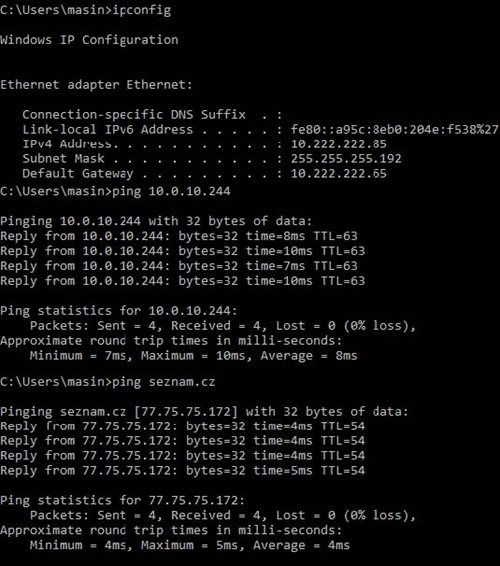Click the first reply with time=8ms
This screenshot has width=500, height=566.
pyautogui.click(x=179, y=236)
